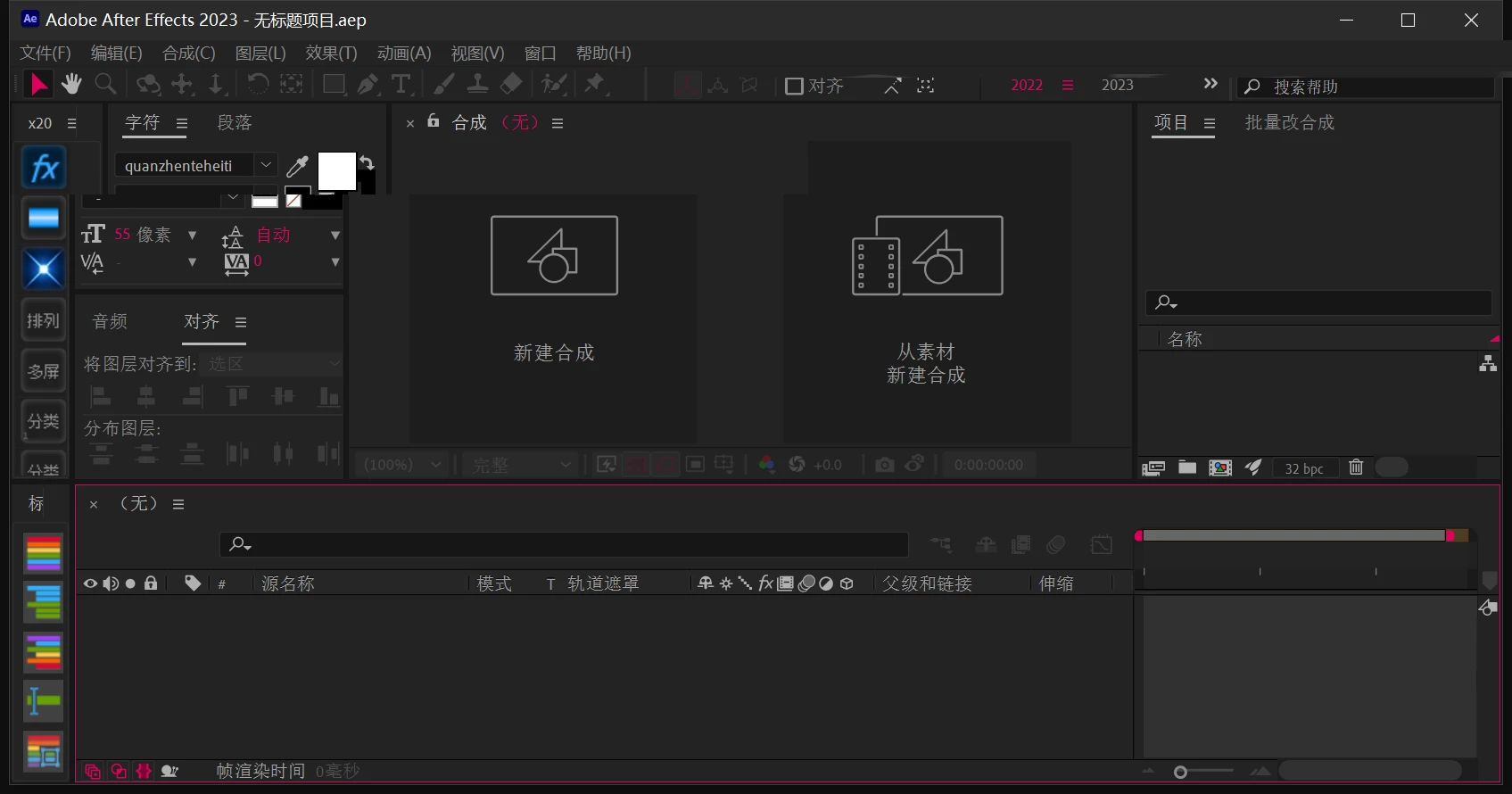Open the 将图层对齐到 选区 dropdown
This screenshot has width=1512, height=794.
tap(273, 363)
